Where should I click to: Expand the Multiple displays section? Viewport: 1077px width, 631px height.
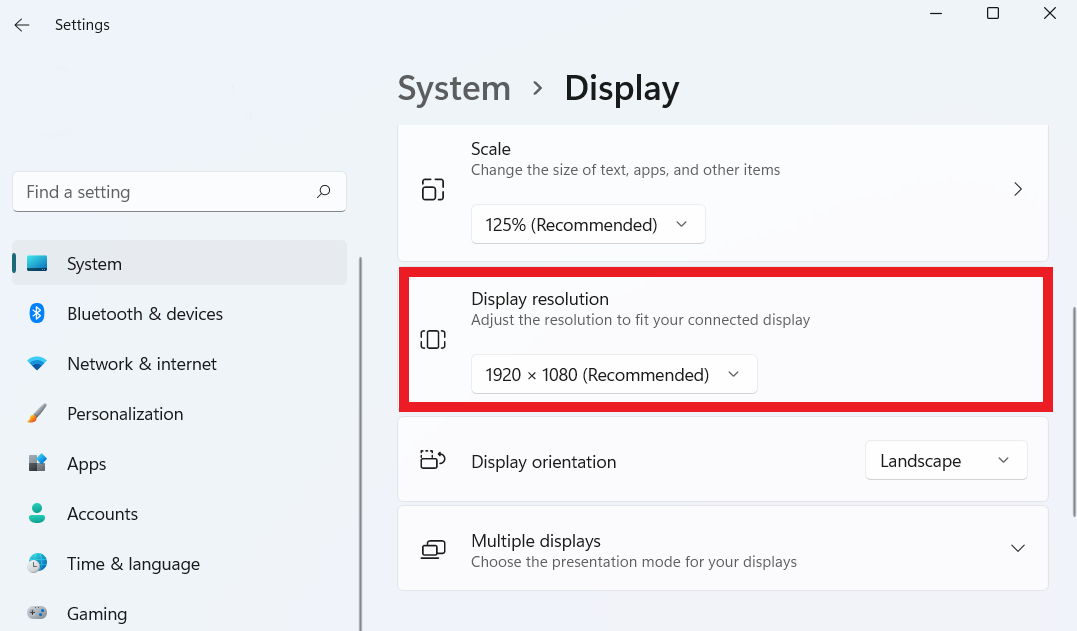tap(1018, 548)
